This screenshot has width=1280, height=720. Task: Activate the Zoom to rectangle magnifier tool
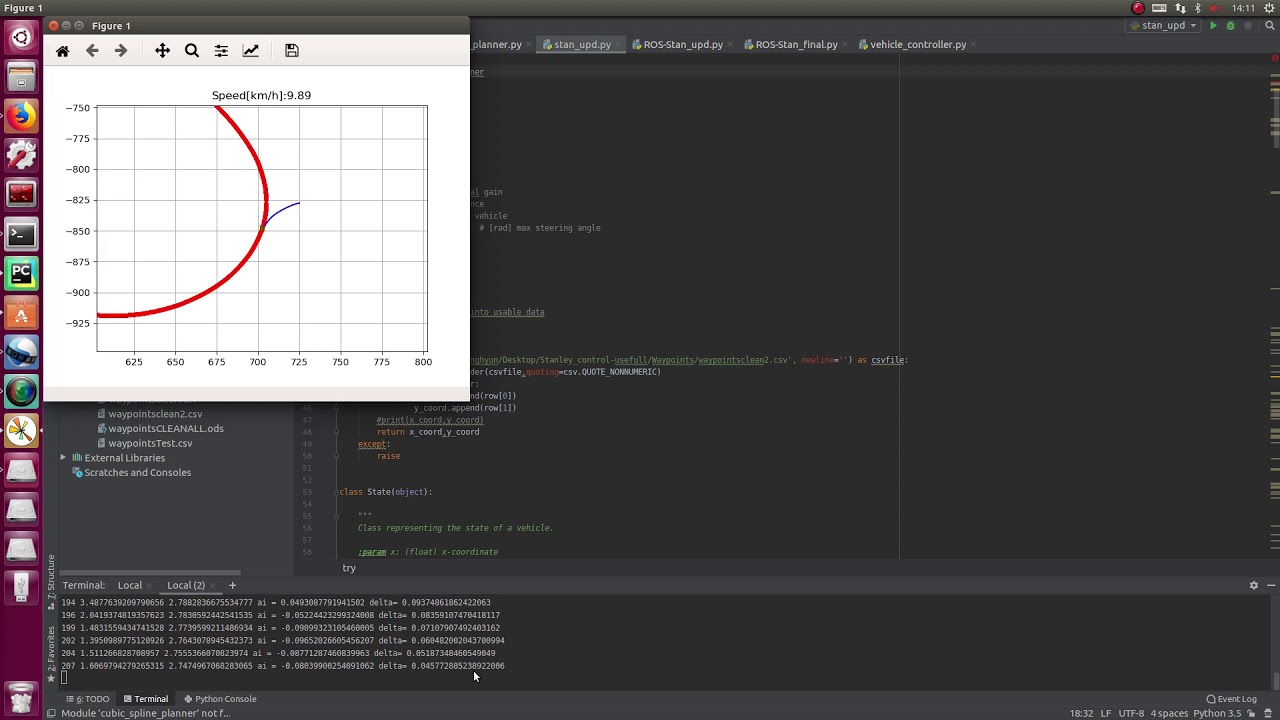tap(192, 51)
